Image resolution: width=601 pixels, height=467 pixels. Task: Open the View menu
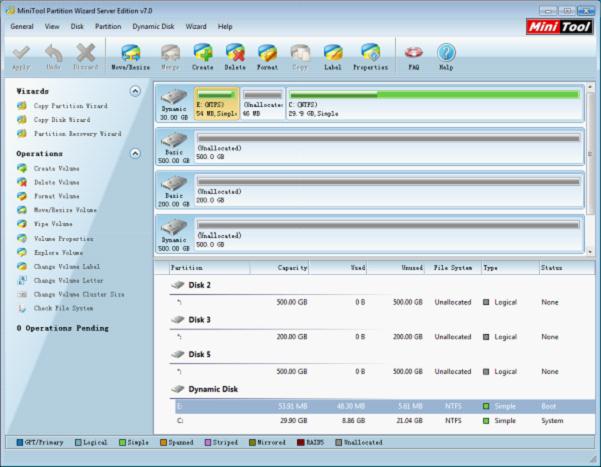pos(52,26)
